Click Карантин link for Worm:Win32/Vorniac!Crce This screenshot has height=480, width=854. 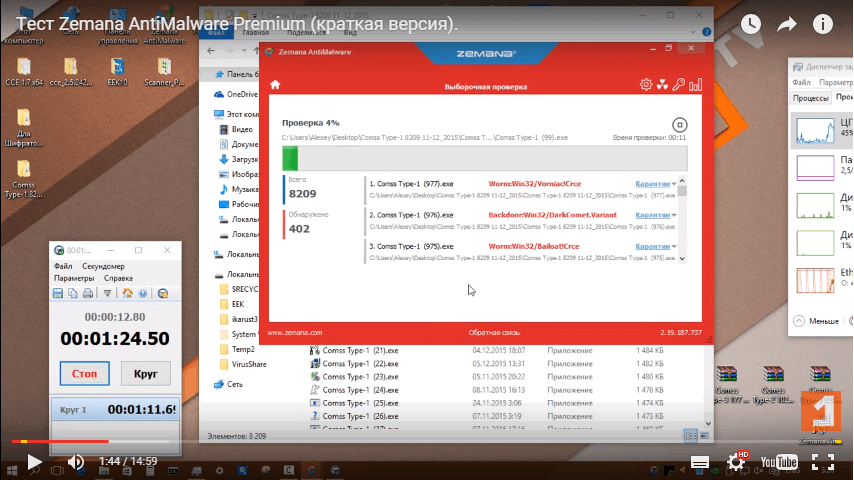click(652, 184)
